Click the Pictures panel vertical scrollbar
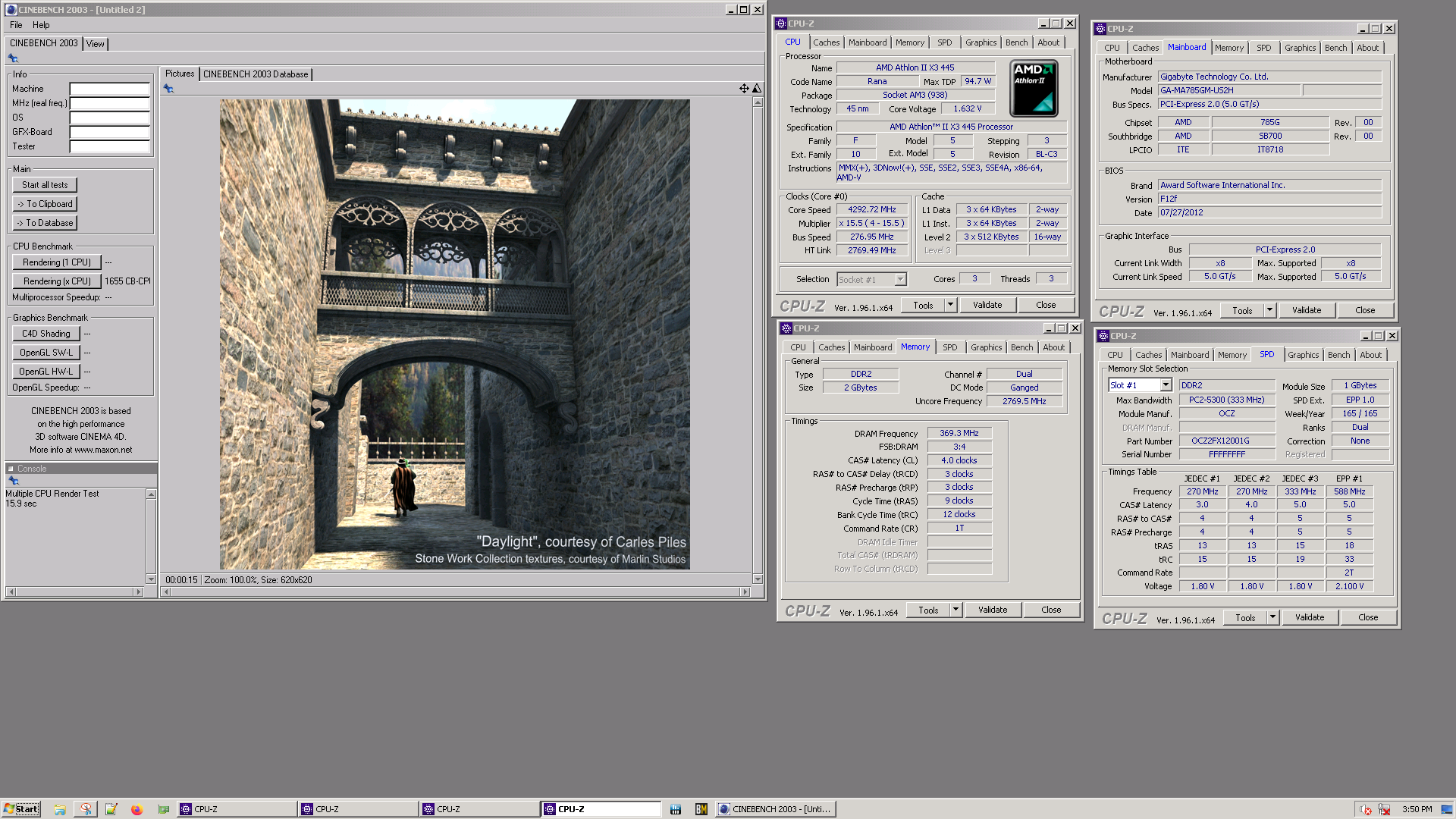Image resolution: width=1456 pixels, height=819 pixels. coord(757,340)
